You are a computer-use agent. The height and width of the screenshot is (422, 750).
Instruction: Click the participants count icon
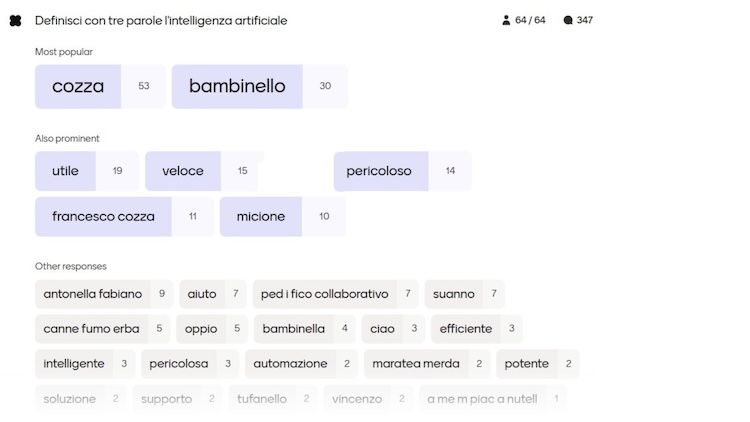(x=506, y=20)
